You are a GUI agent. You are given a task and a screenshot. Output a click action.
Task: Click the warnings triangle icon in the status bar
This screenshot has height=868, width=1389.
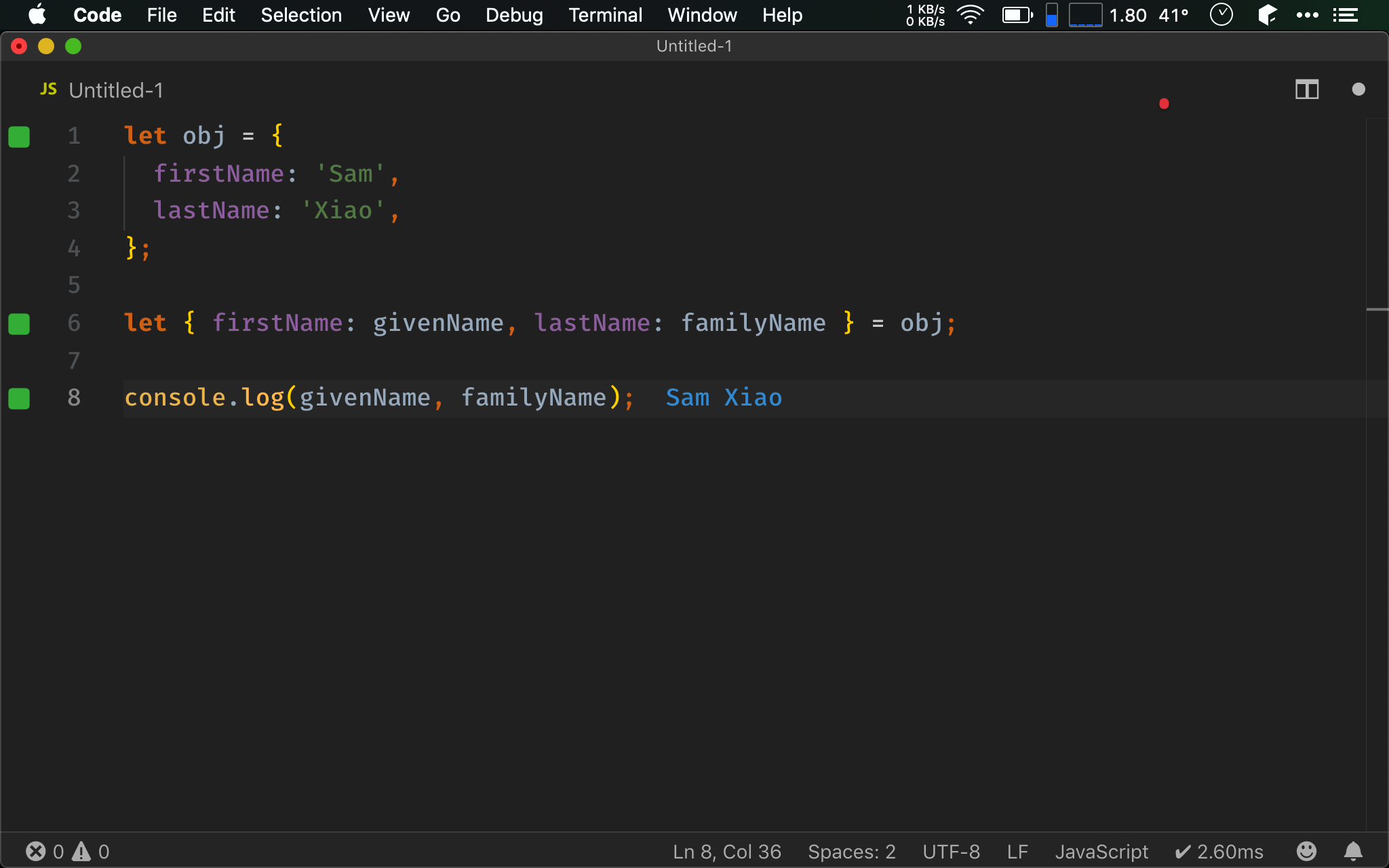tap(81, 851)
